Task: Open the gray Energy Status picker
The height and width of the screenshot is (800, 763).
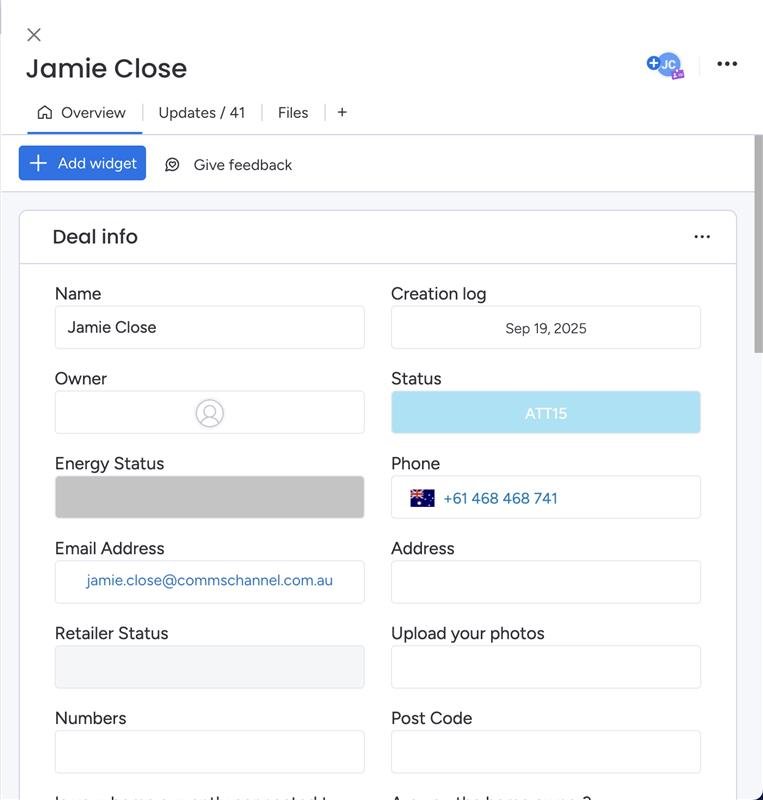Action: point(209,497)
